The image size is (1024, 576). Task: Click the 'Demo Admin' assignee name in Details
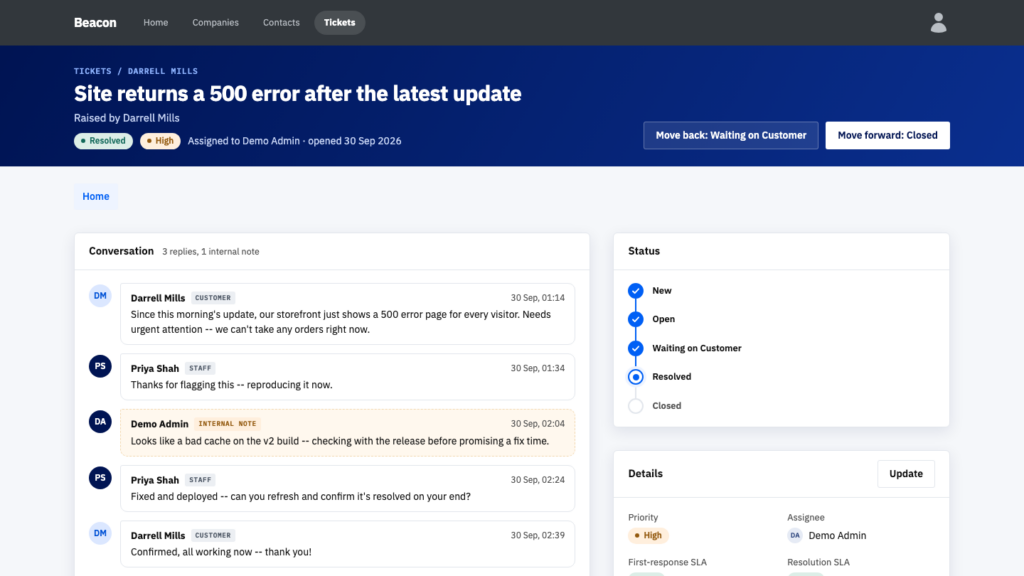pyautogui.click(x=837, y=536)
